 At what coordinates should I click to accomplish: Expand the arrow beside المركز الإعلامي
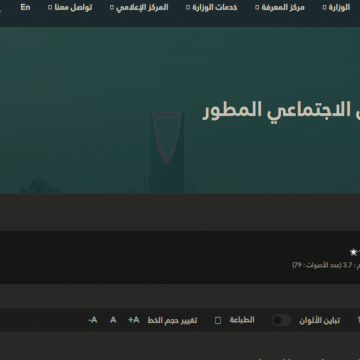coord(112,8)
